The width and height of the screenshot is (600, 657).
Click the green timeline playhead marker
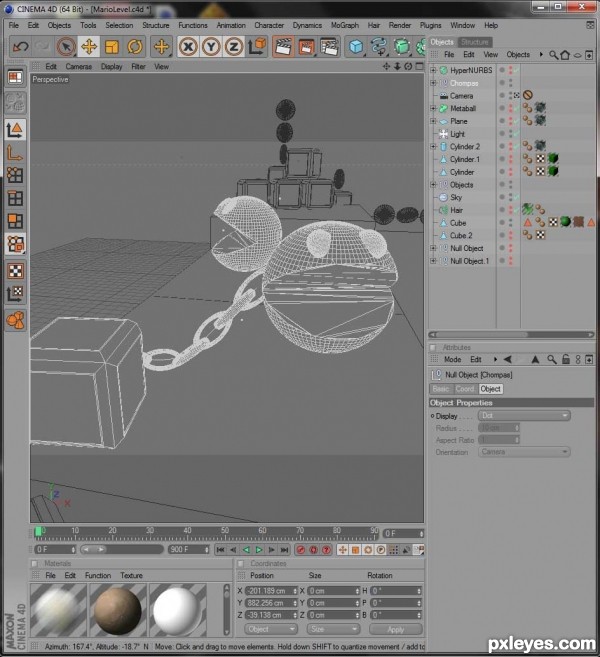(x=38, y=532)
